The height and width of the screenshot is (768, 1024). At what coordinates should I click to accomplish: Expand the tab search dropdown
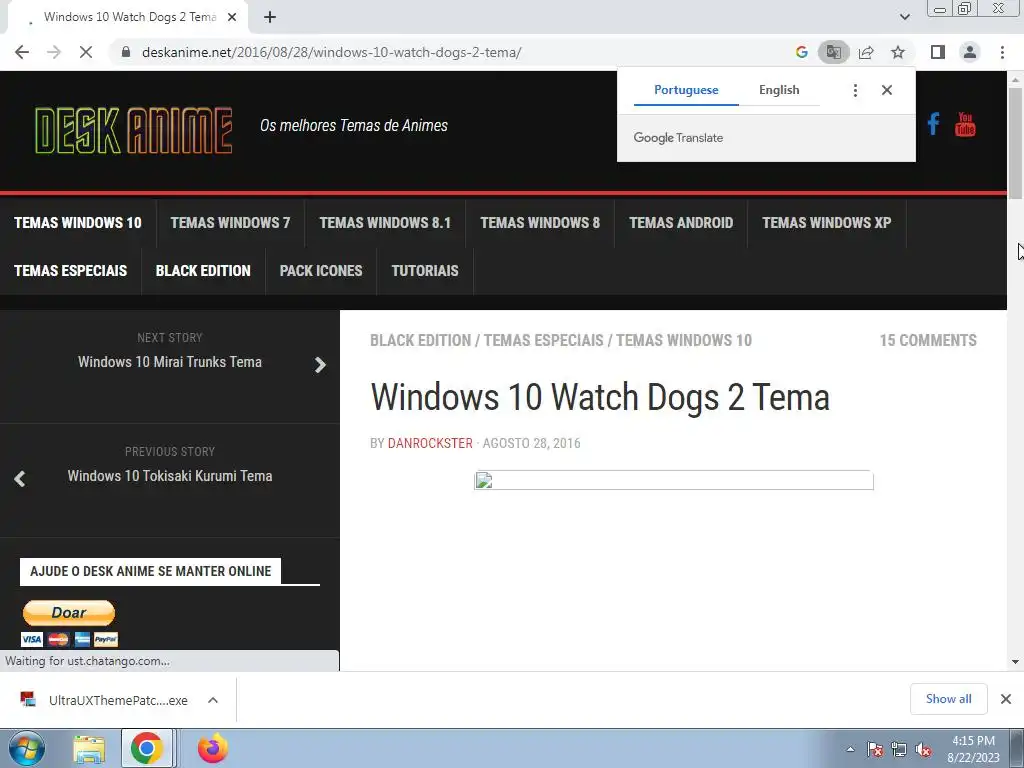click(904, 17)
